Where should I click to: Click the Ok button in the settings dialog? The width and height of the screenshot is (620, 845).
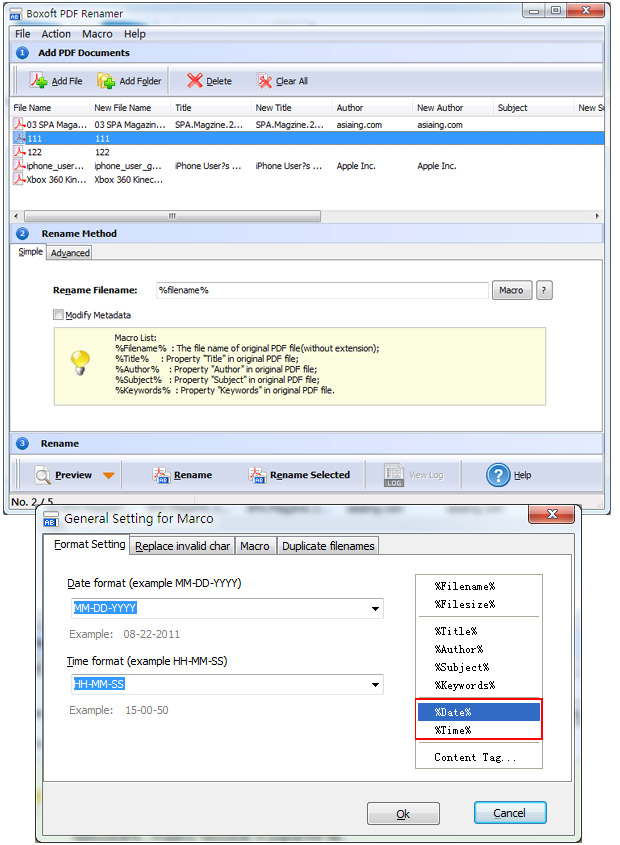click(403, 813)
